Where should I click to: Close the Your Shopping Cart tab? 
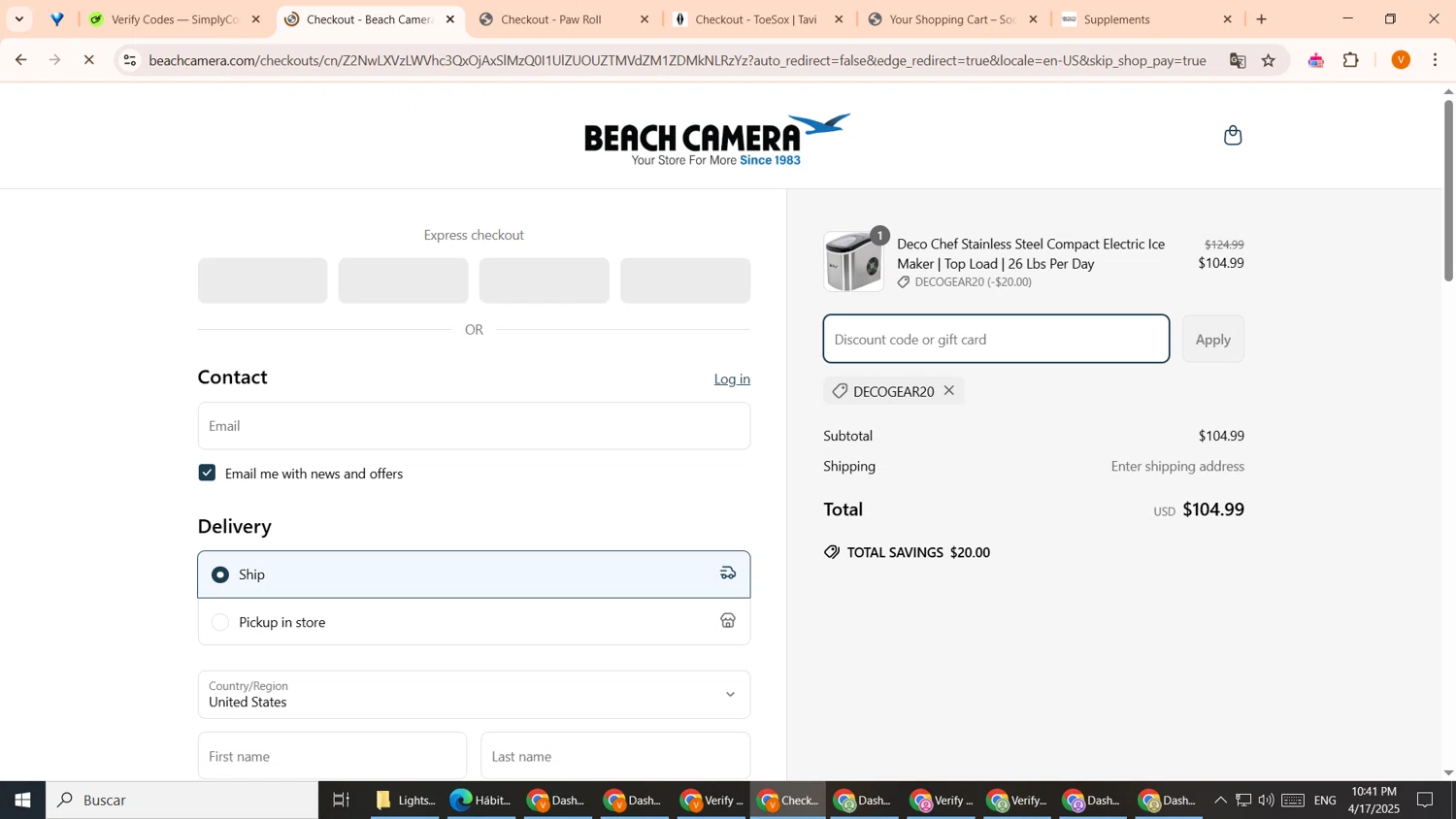[x=1033, y=19]
